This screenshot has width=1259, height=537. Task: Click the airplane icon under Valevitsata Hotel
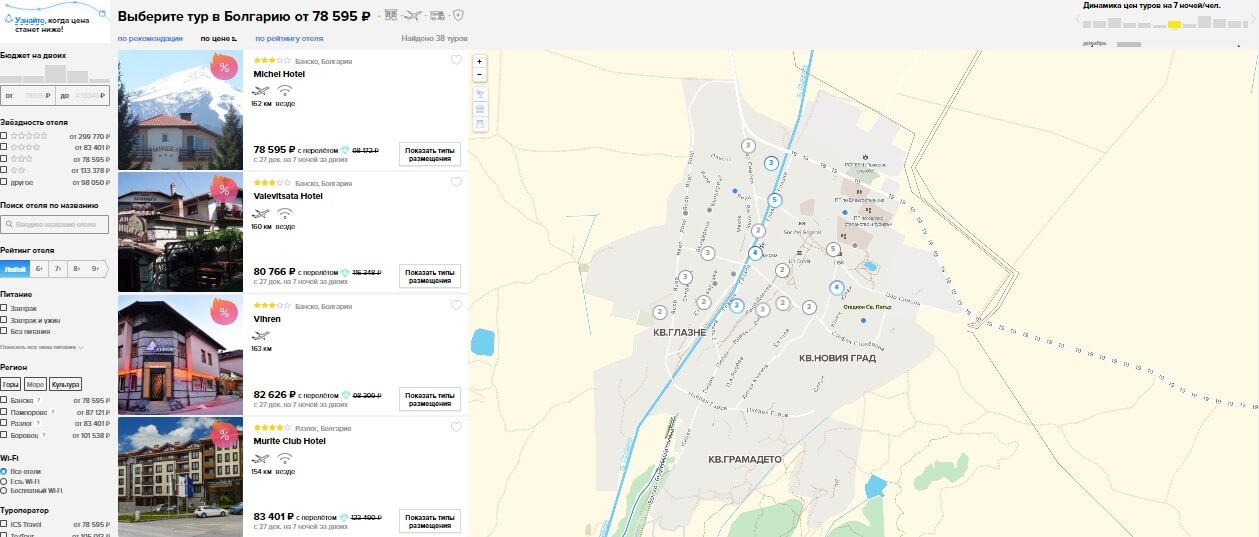pos(261,213)
